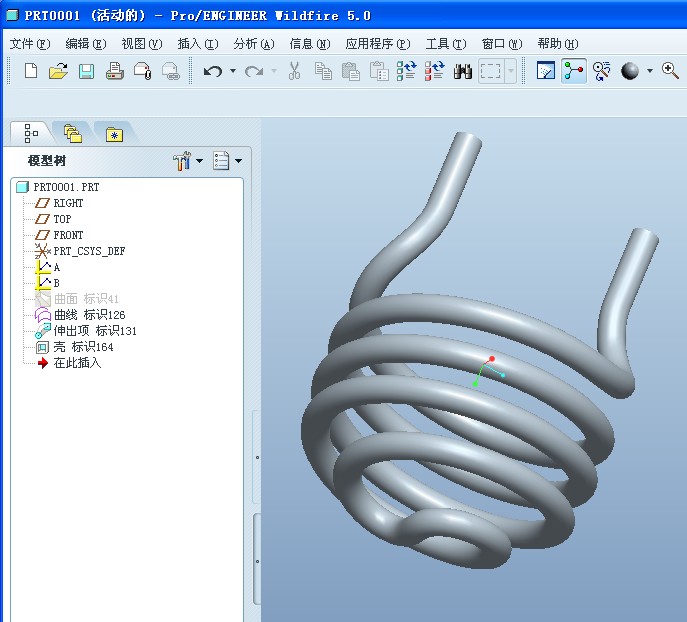Select PRT_CSYS_DEF coordinate system
The width and height of the screenshot is (687, 622).
point(80,251)
